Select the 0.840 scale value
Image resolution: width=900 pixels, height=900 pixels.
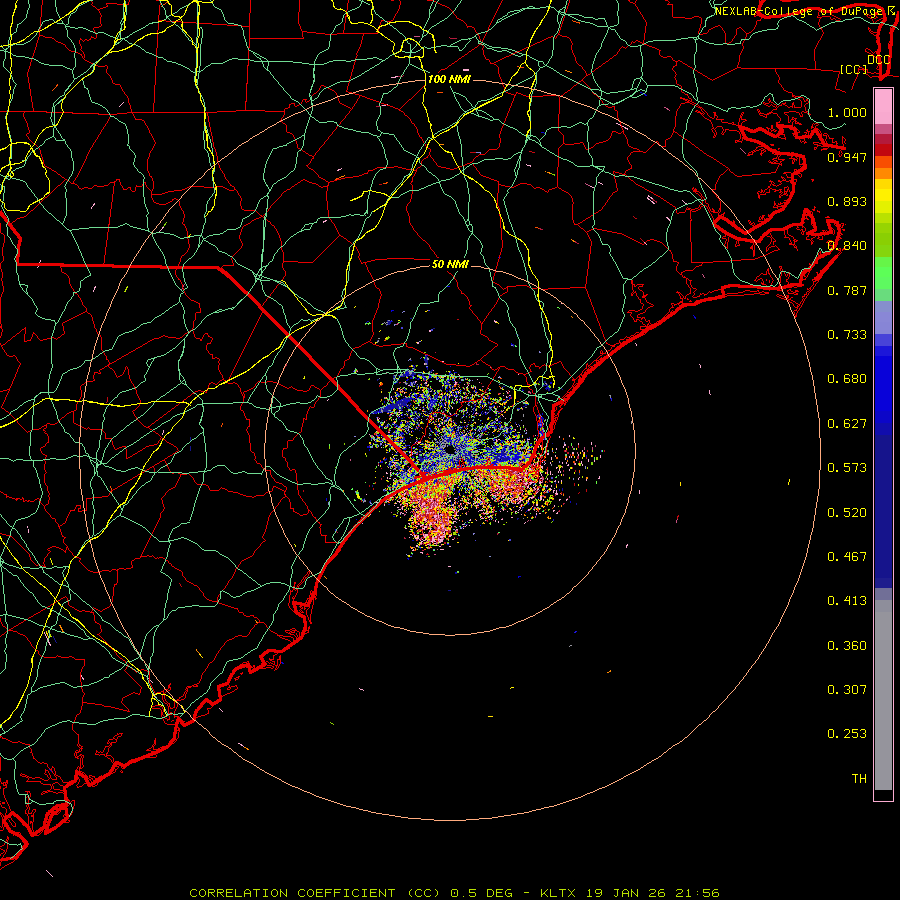[x=847, y=246]
